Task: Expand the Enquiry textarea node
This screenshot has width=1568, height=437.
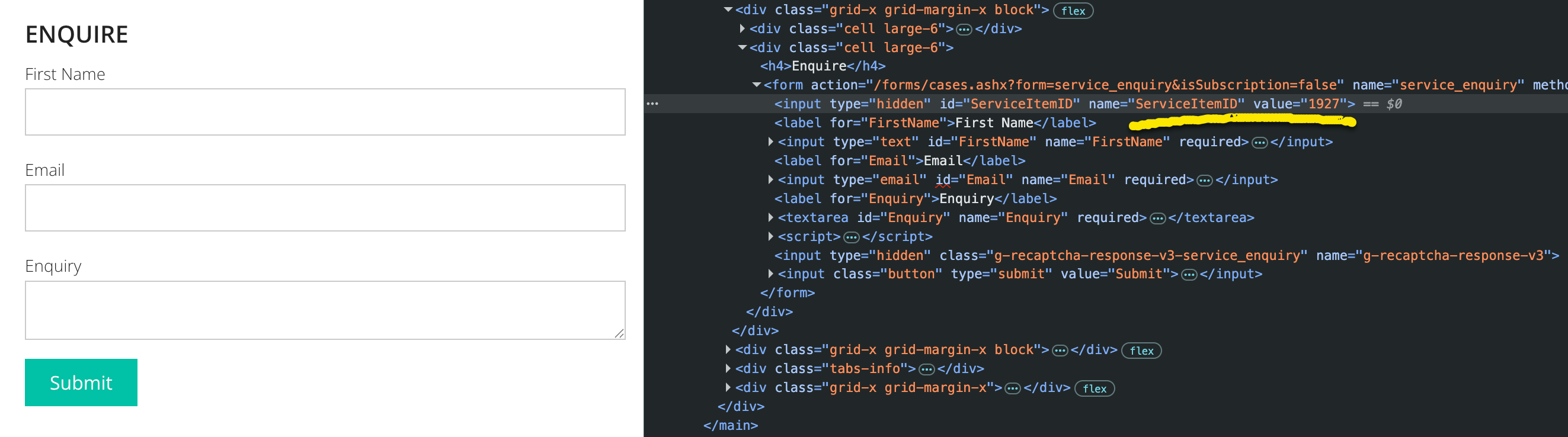Action: point(770,217)
